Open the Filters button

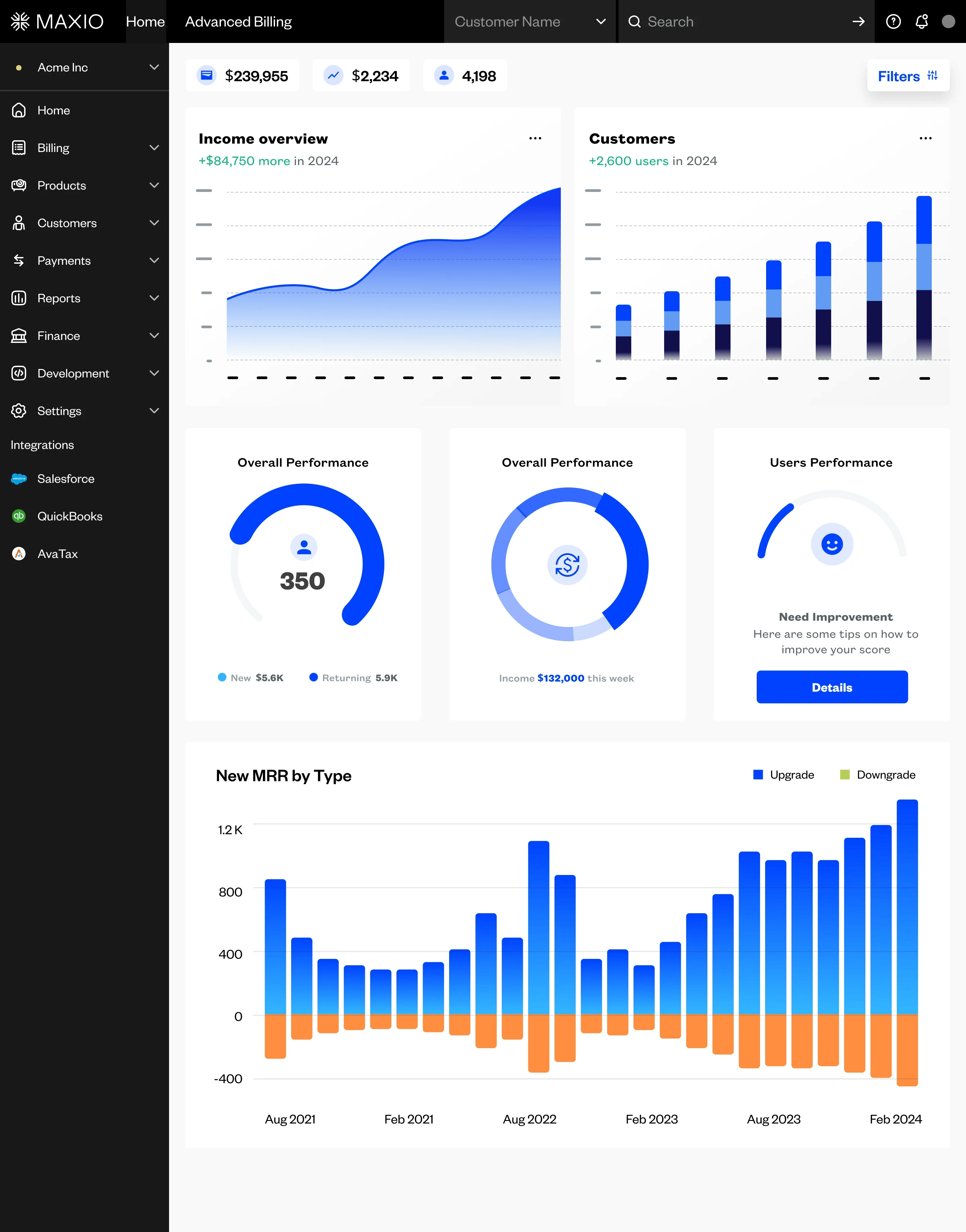click(908, 76)
